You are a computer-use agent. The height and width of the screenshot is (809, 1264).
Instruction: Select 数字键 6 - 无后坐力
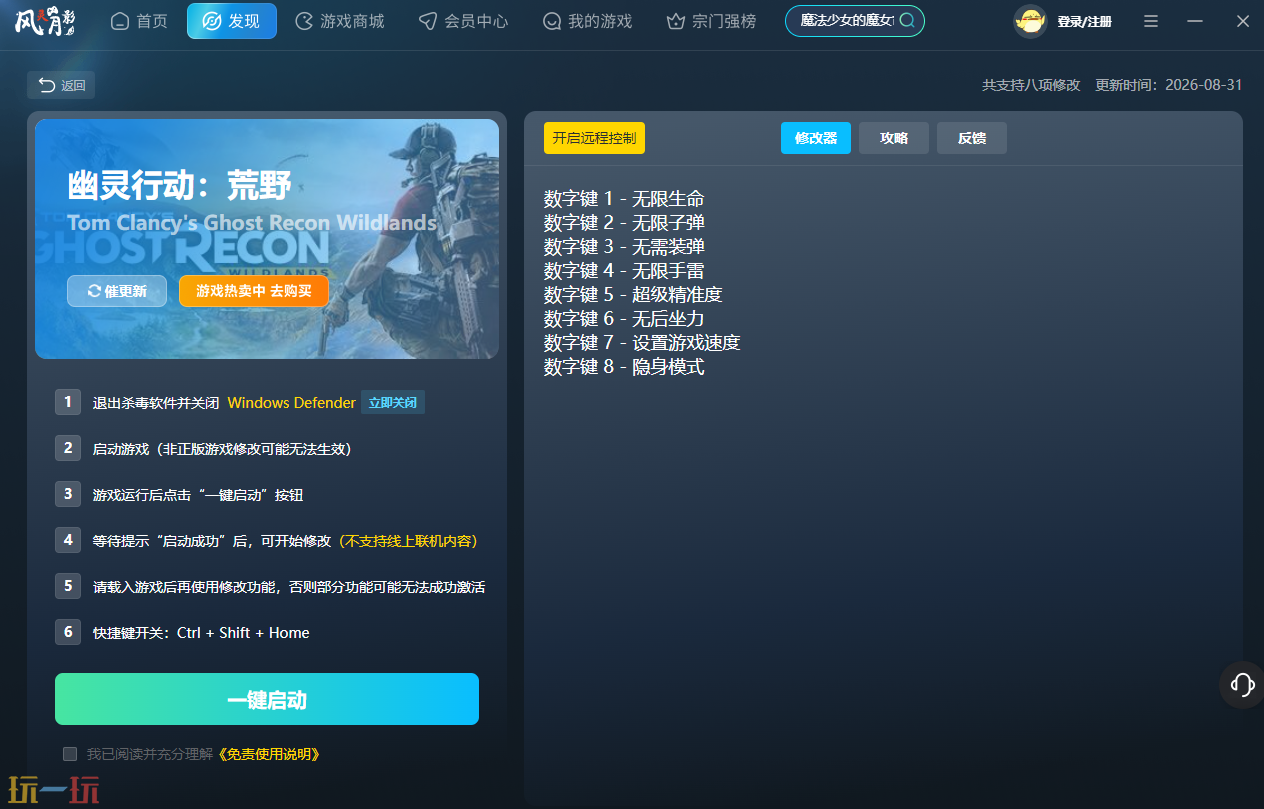(624, 319)
